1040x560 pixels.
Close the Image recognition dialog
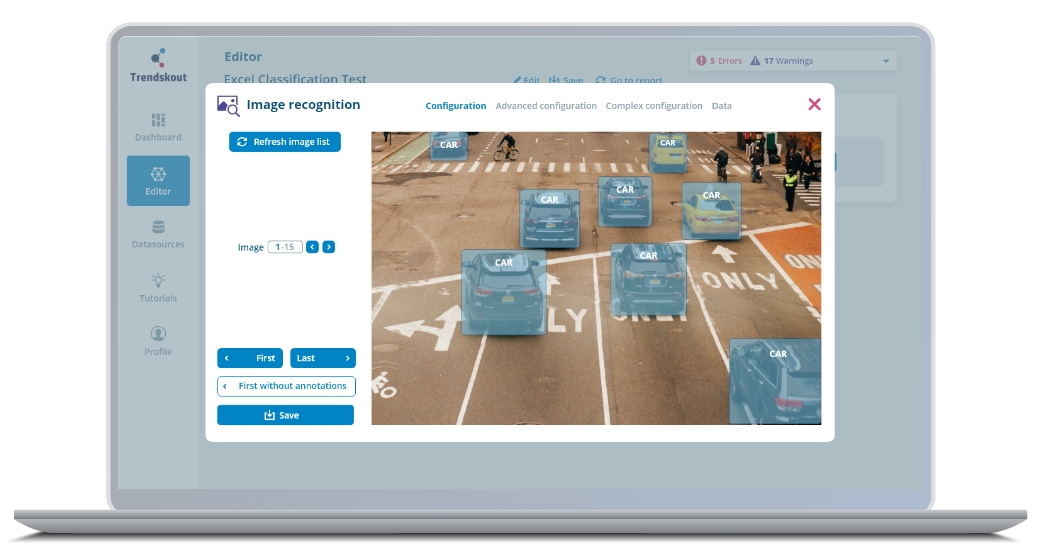(814, 104)
